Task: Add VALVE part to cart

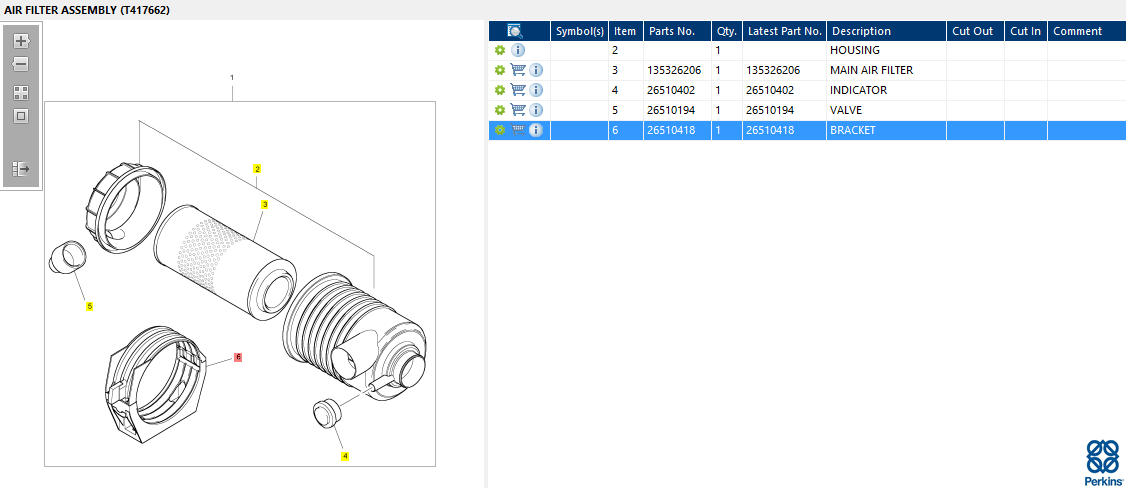Action: pyautogui.click(x=518, y=110)
